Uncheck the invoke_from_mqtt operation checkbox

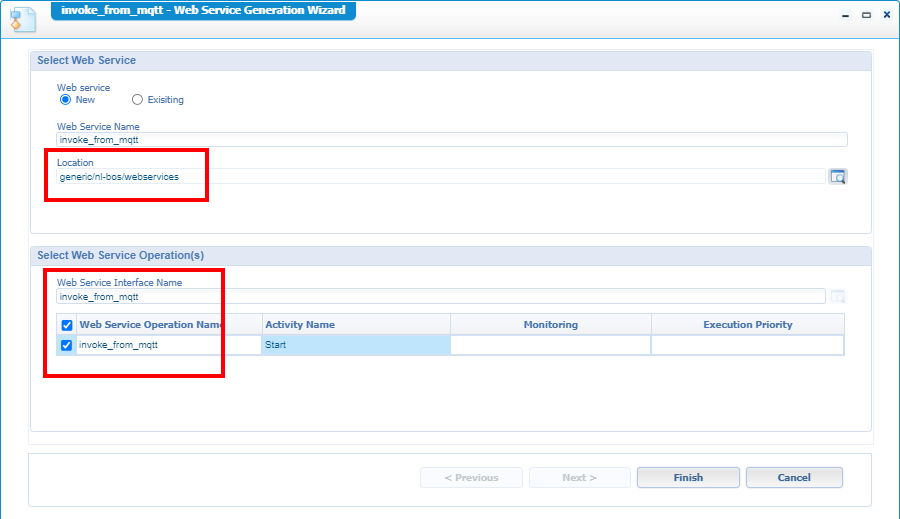click(67, 345)
